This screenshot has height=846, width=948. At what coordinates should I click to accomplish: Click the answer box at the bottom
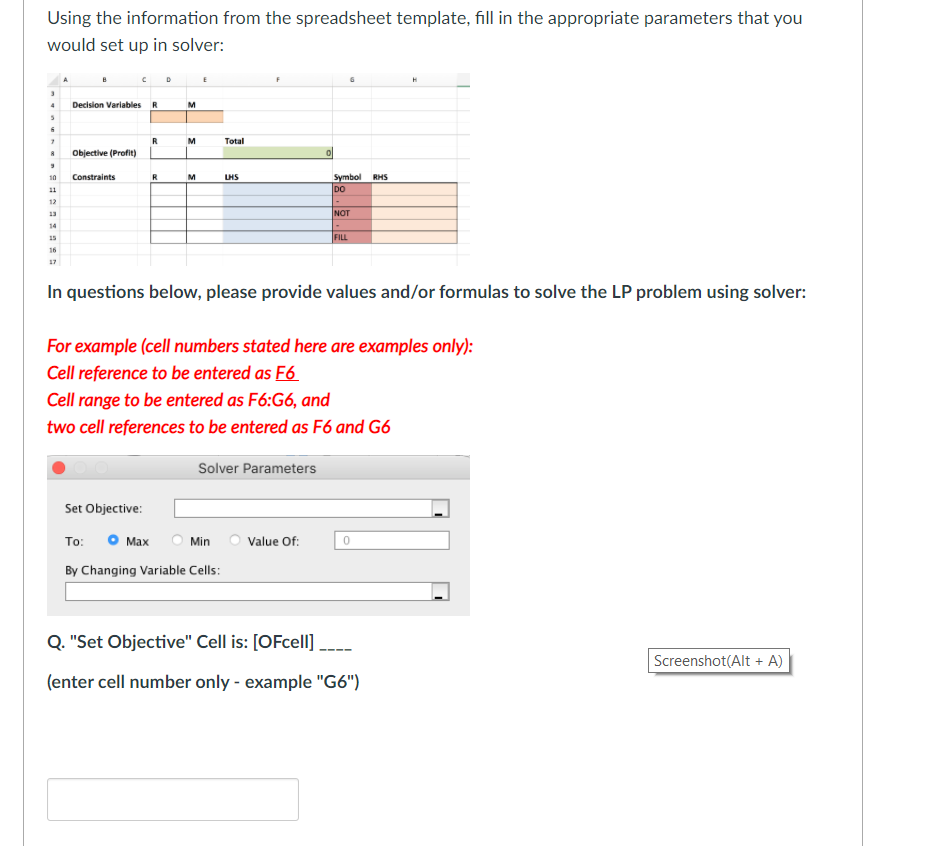click(x=172, y=799)
